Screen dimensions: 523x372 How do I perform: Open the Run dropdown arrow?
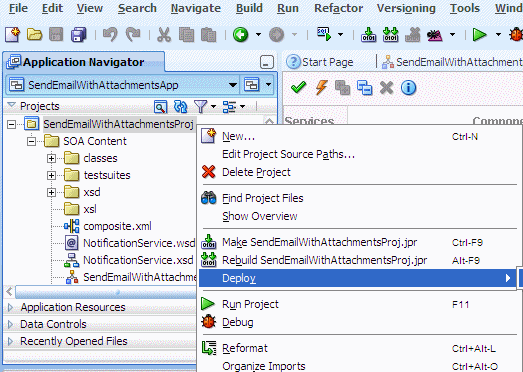[x=498, y=34]
